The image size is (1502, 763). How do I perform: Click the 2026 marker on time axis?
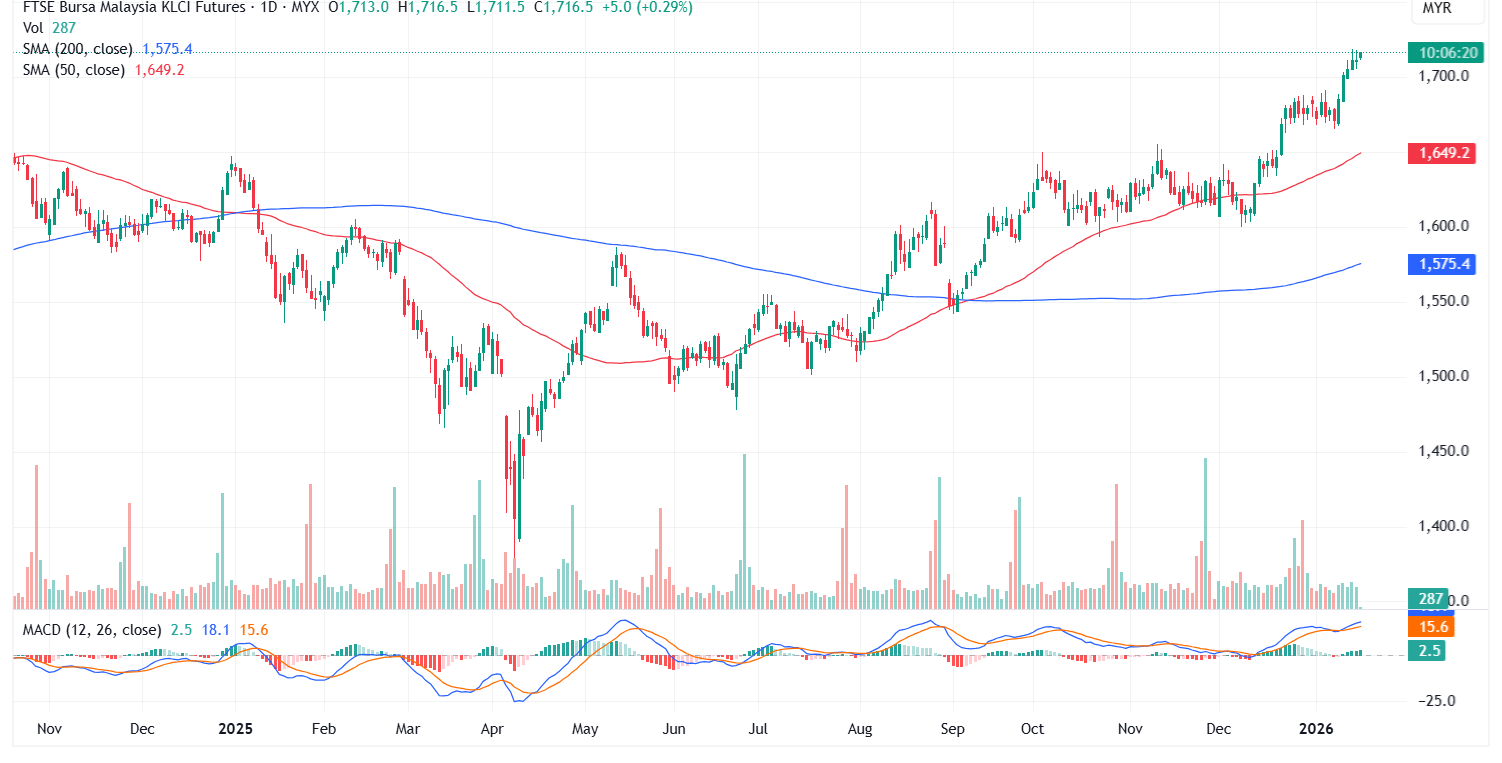coord(1317,729)
